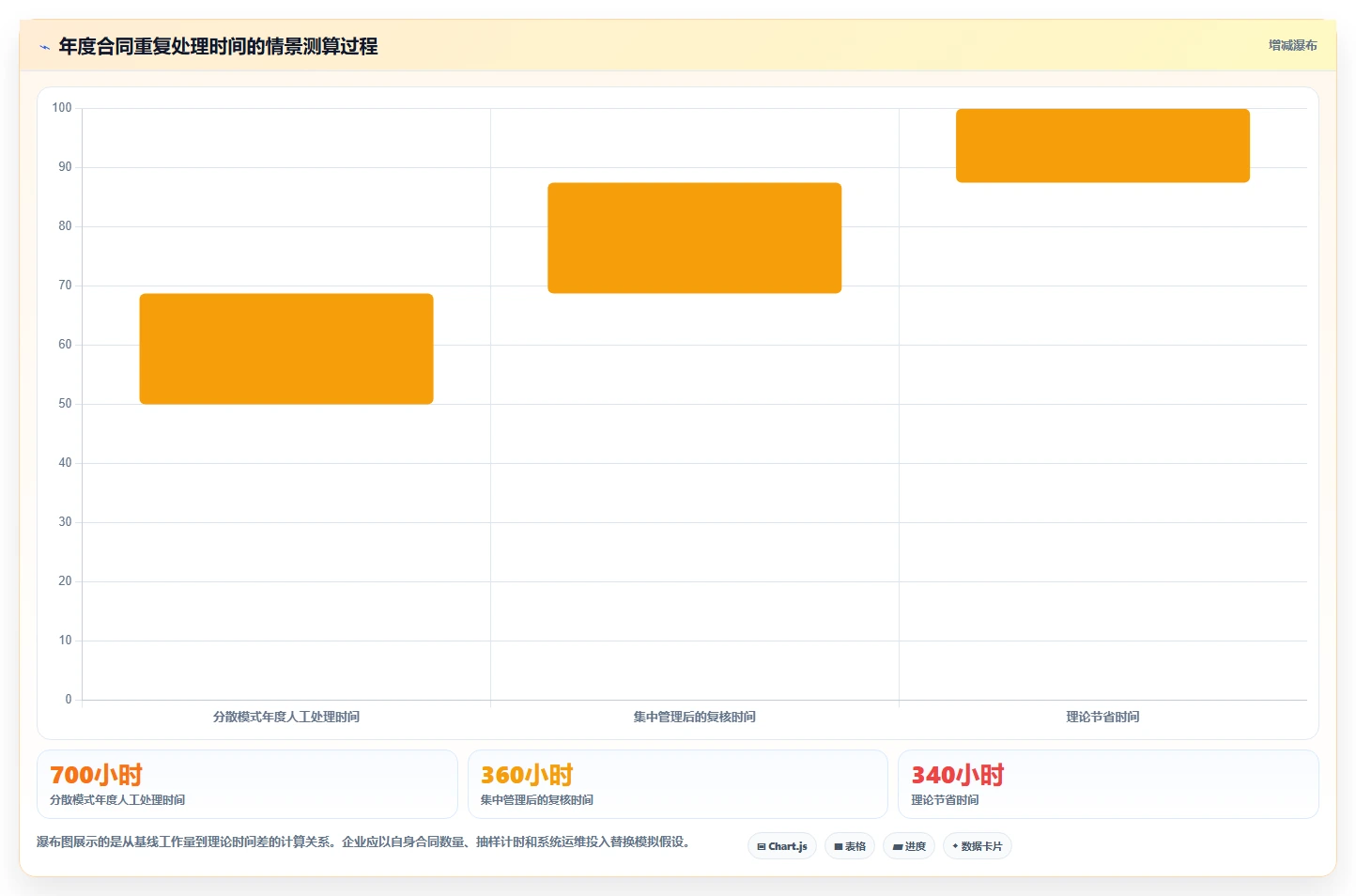
Task: Click the orange bar for 分散模式年度人工处理时间
Action: (x=286, y=348)
